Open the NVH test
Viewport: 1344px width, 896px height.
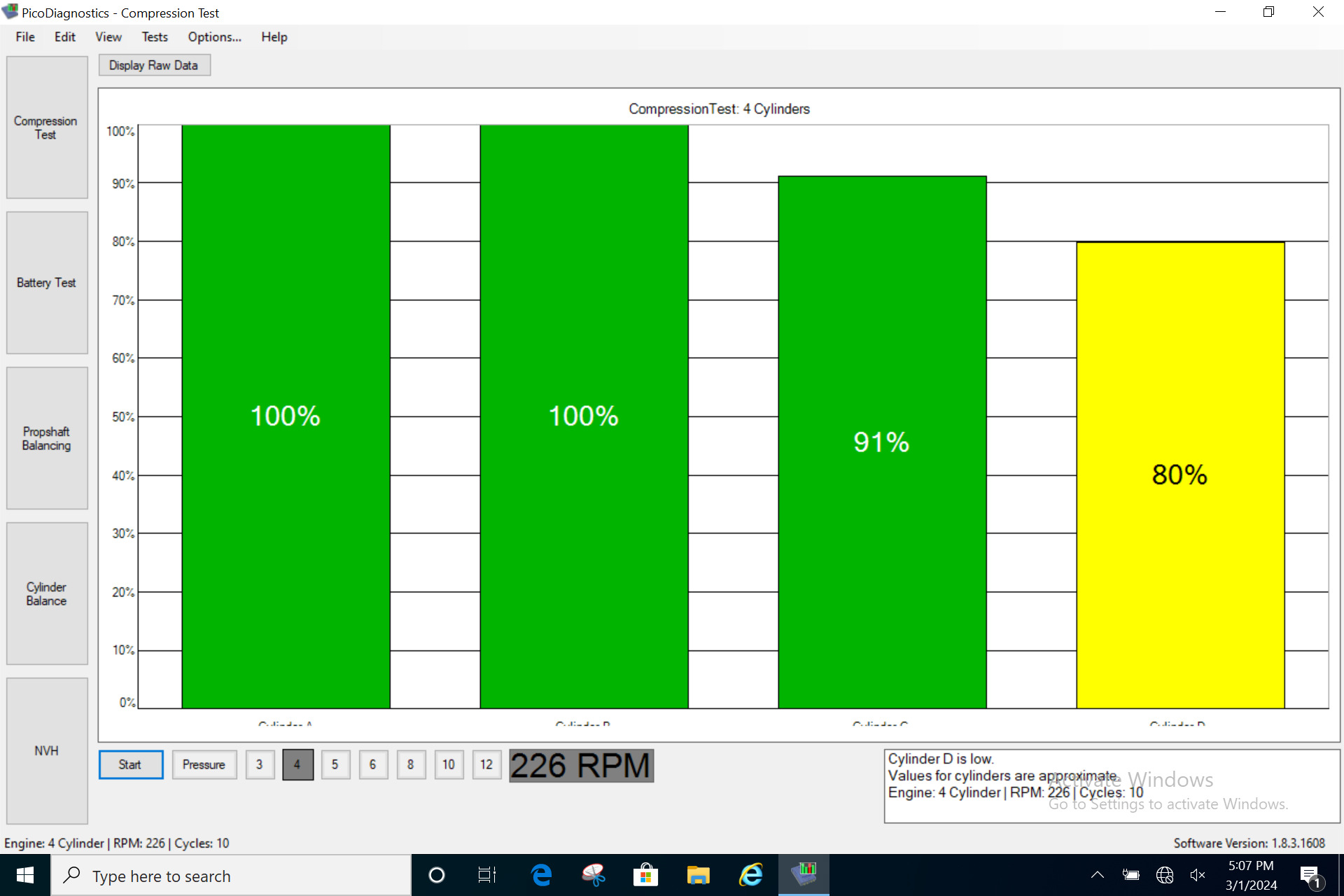coord(47,750)
